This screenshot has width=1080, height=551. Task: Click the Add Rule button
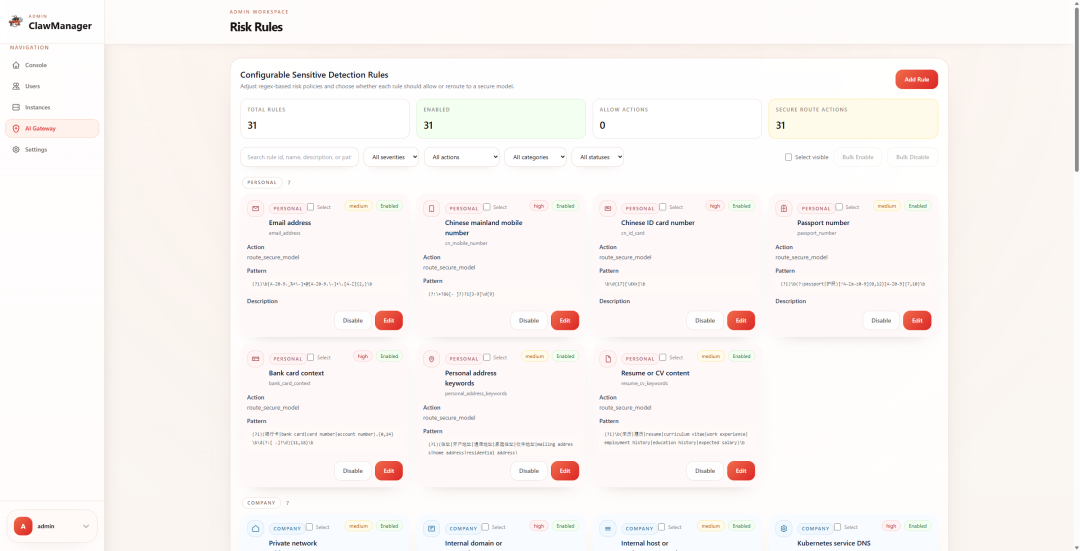click(x=916, y=79)
